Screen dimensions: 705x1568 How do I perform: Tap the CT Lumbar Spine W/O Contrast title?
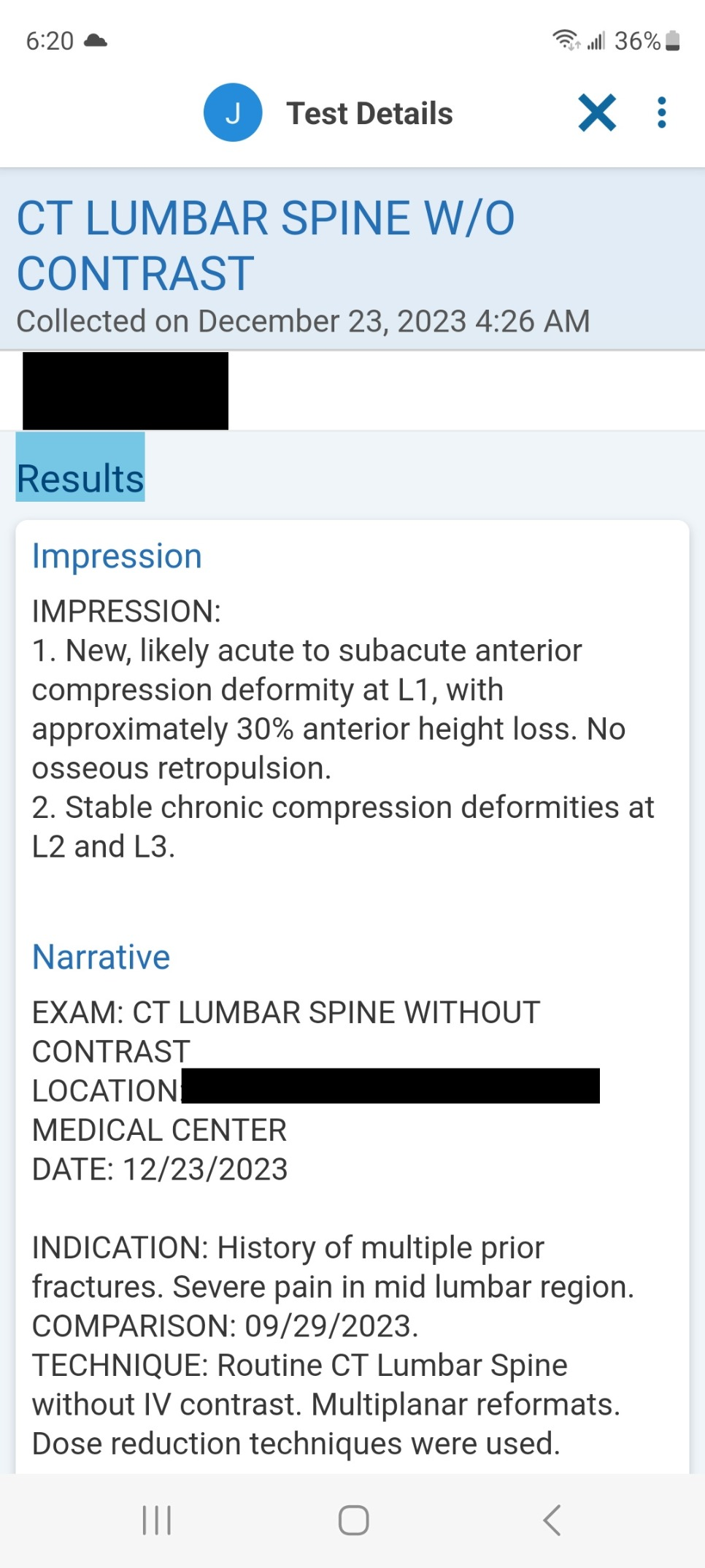click(x=266, y=245)
